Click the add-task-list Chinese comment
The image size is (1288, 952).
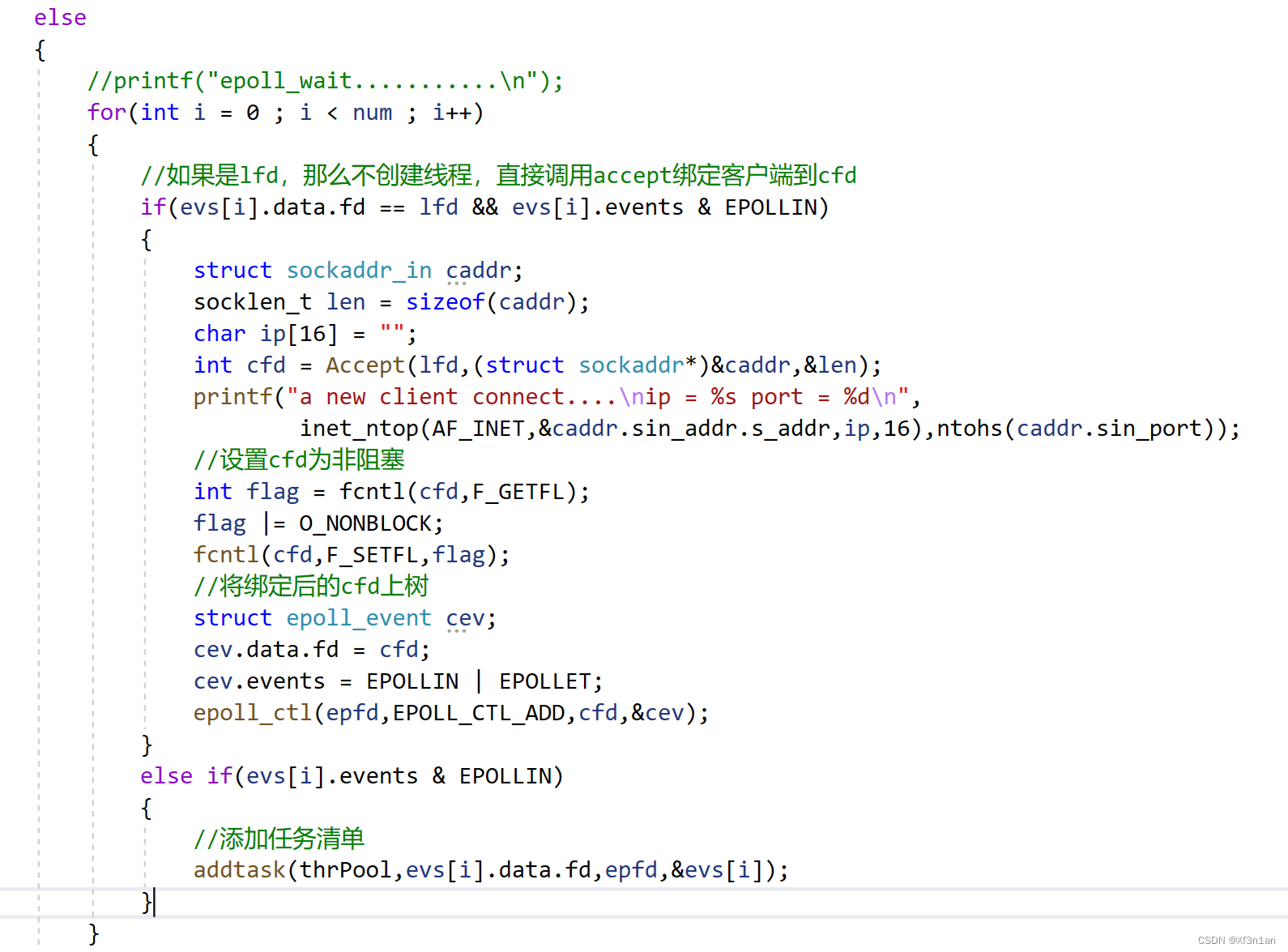[279, 839]
